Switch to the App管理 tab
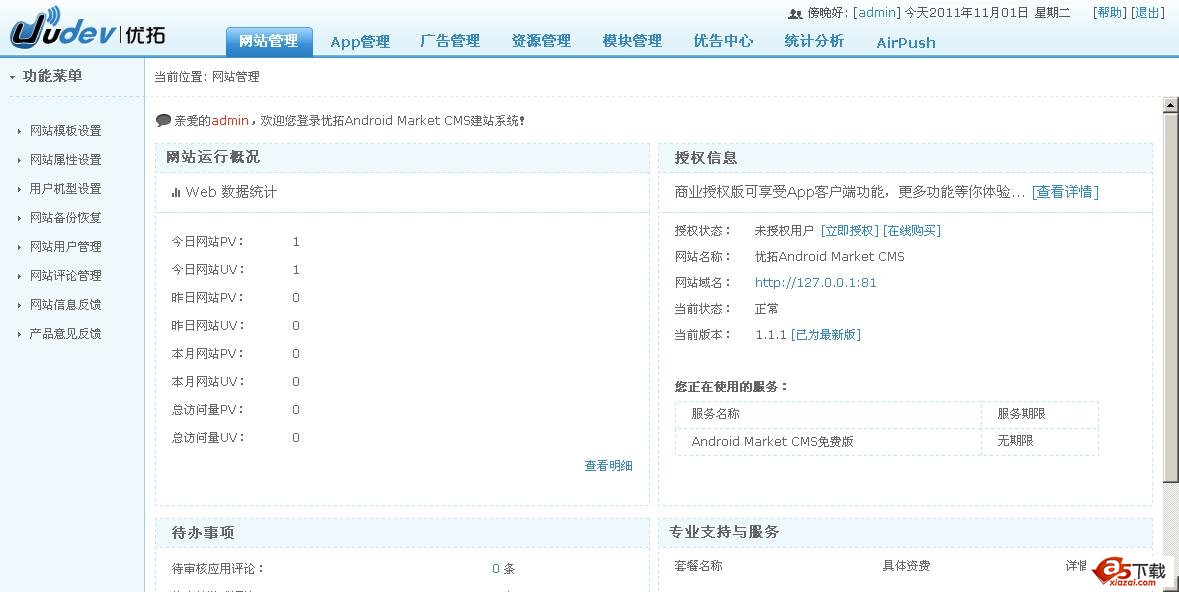Image resolution: width=1179 pixels, height=592 pixels. point(360,42)
